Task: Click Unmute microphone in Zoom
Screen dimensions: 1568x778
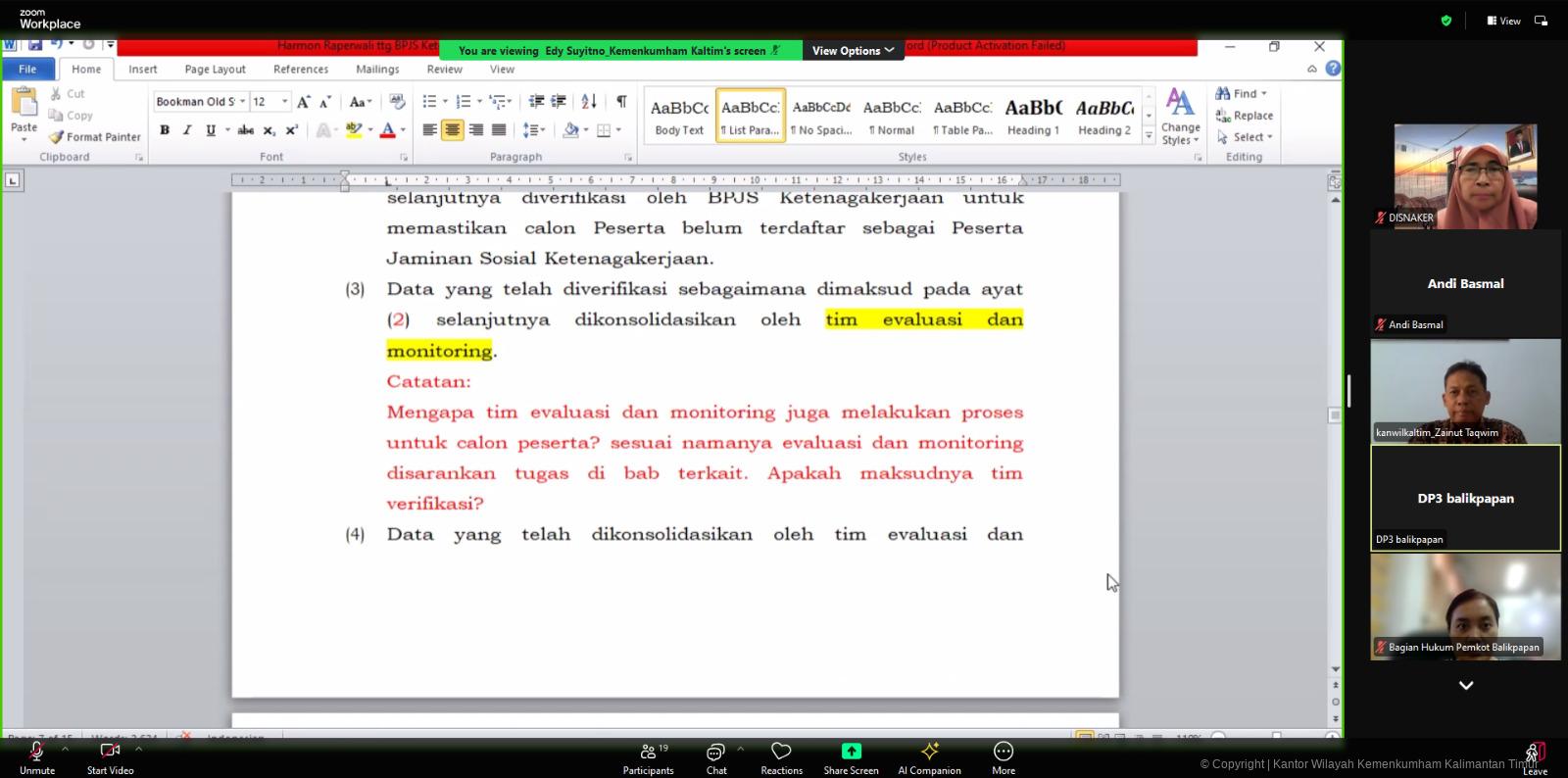Action: tap(37, 757)
